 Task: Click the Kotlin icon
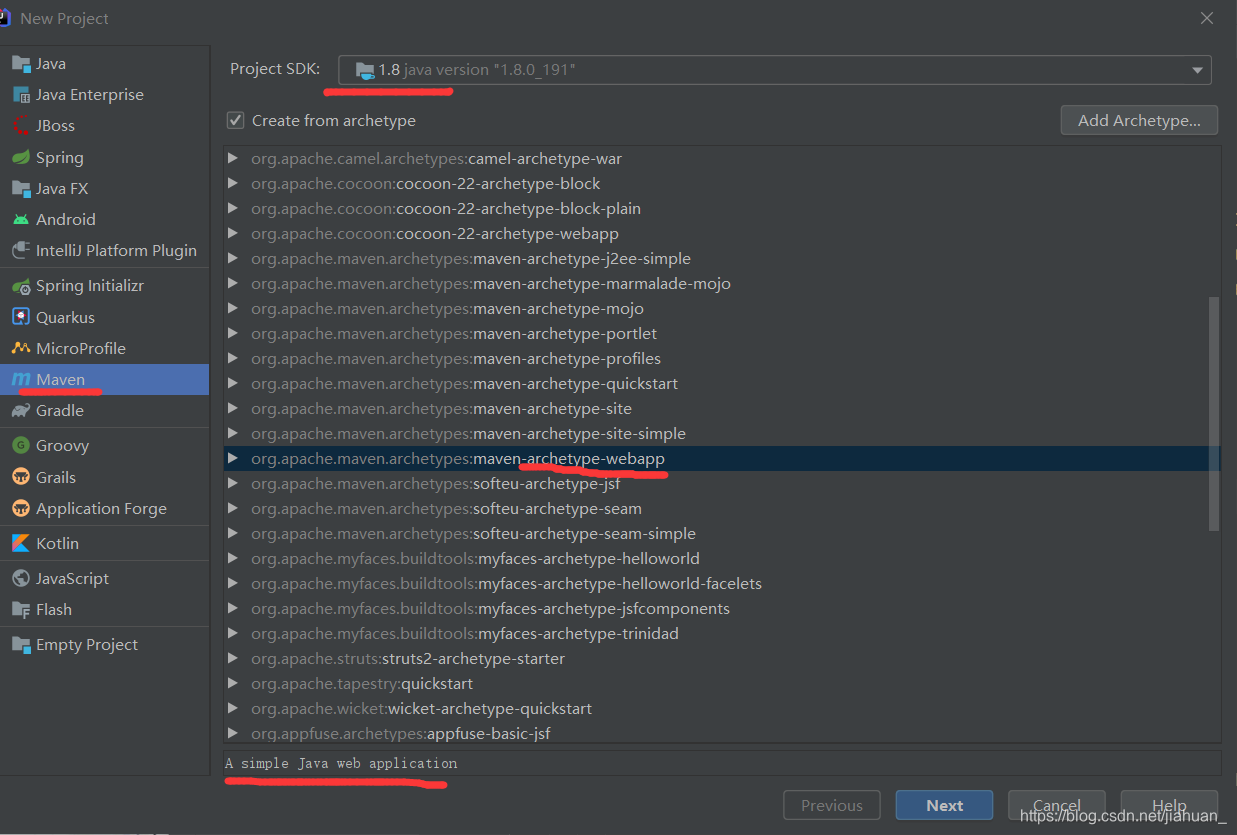pos(21,544)
